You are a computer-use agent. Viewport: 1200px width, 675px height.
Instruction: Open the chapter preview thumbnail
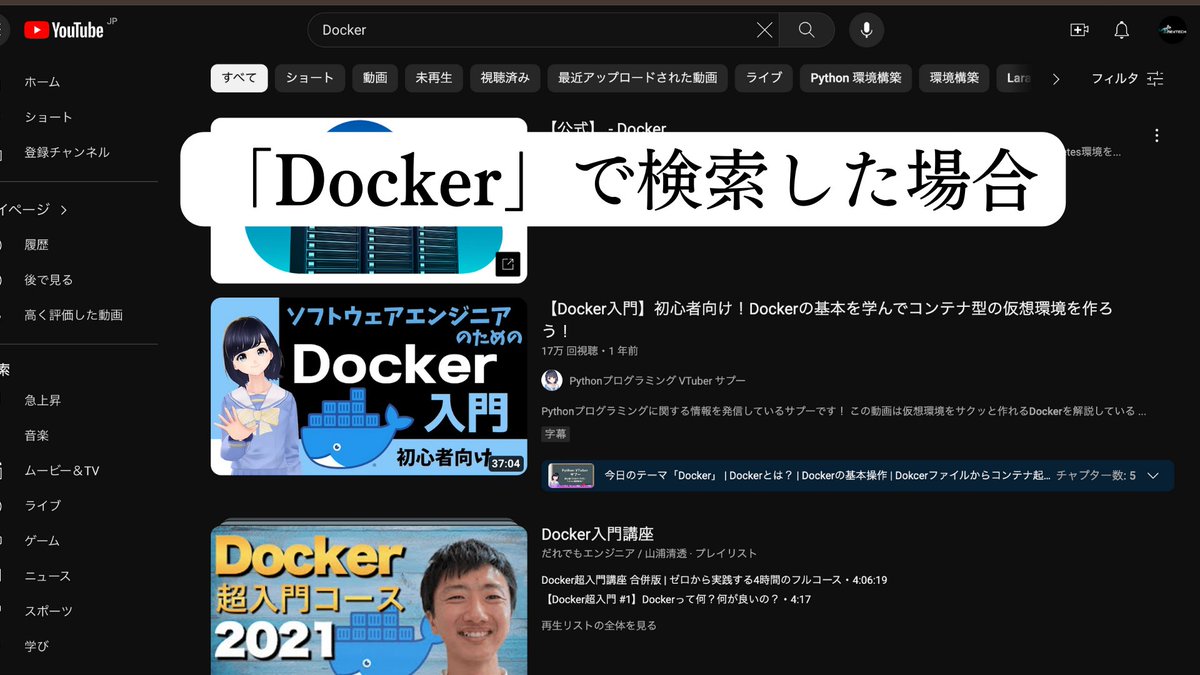[x=571, y=476]
